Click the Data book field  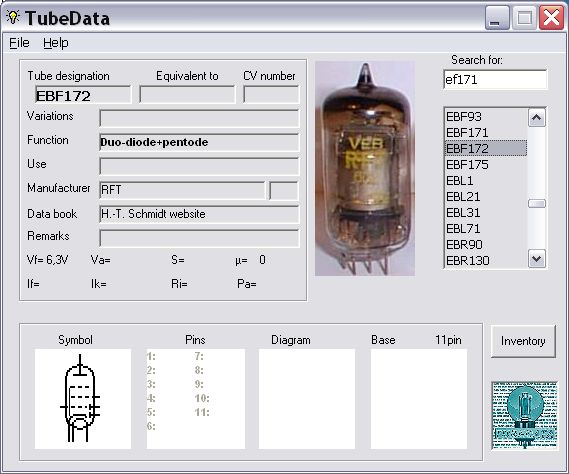199,214
